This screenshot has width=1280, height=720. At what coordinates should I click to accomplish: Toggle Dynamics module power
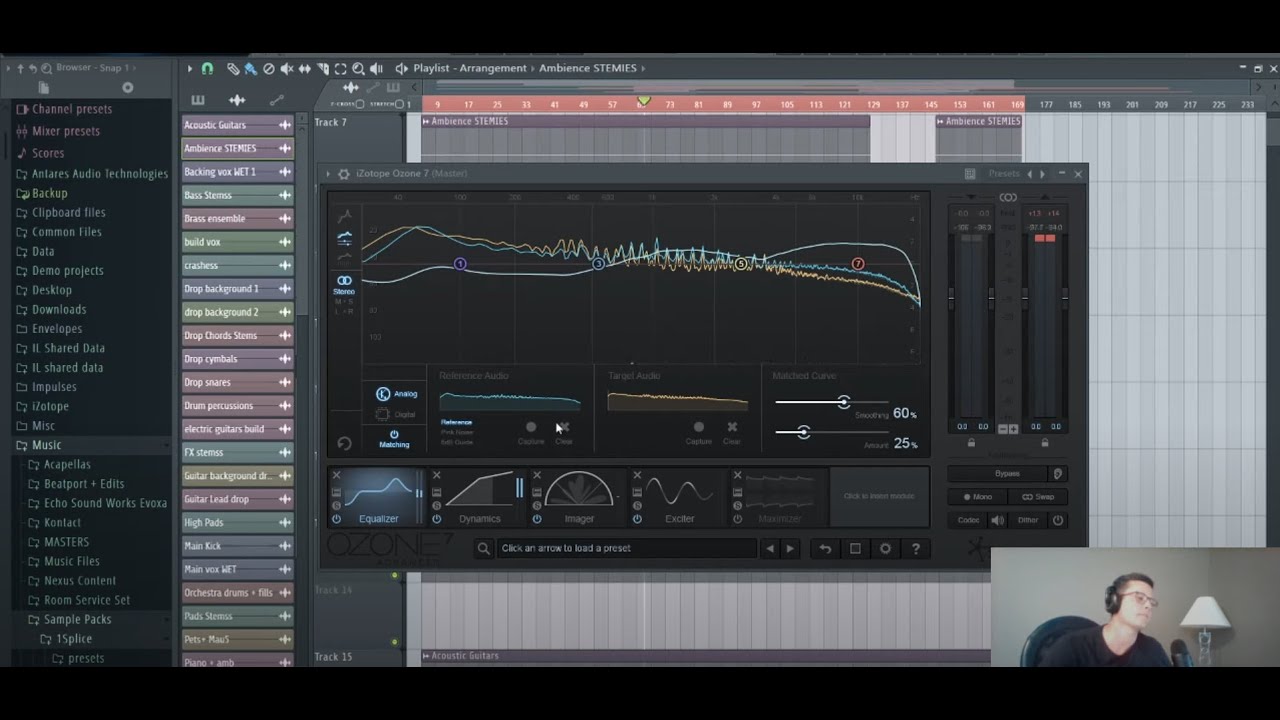click(437, 519)
